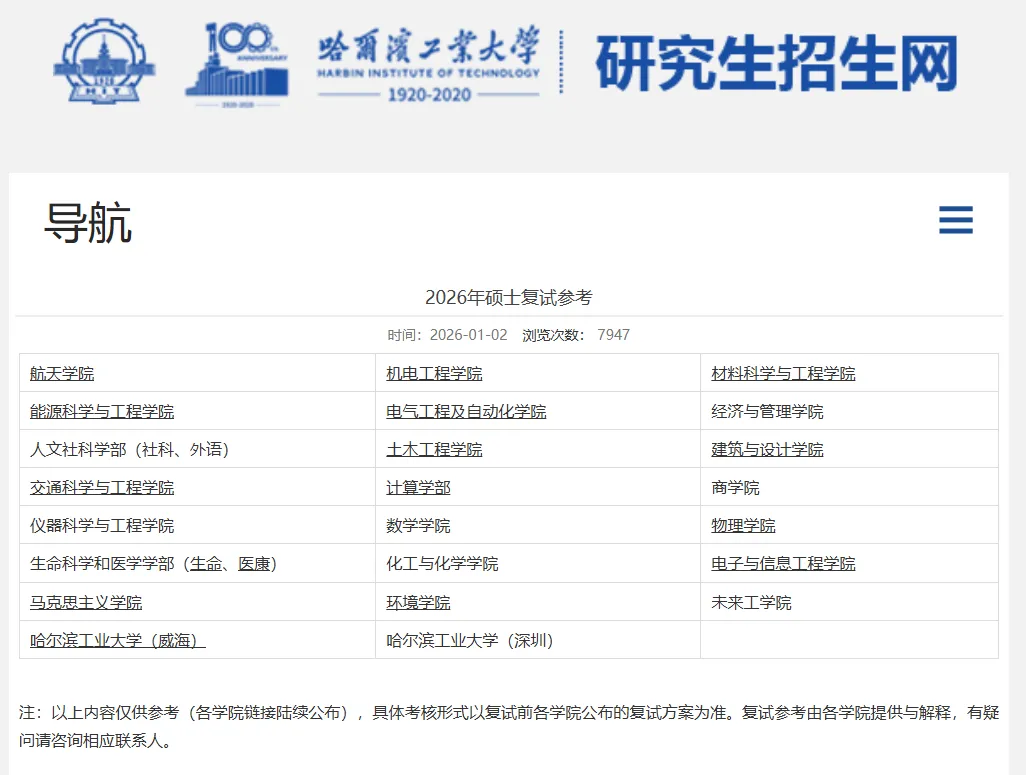
Task: Open the hamburger navigation menu
Action: point(955,220)
